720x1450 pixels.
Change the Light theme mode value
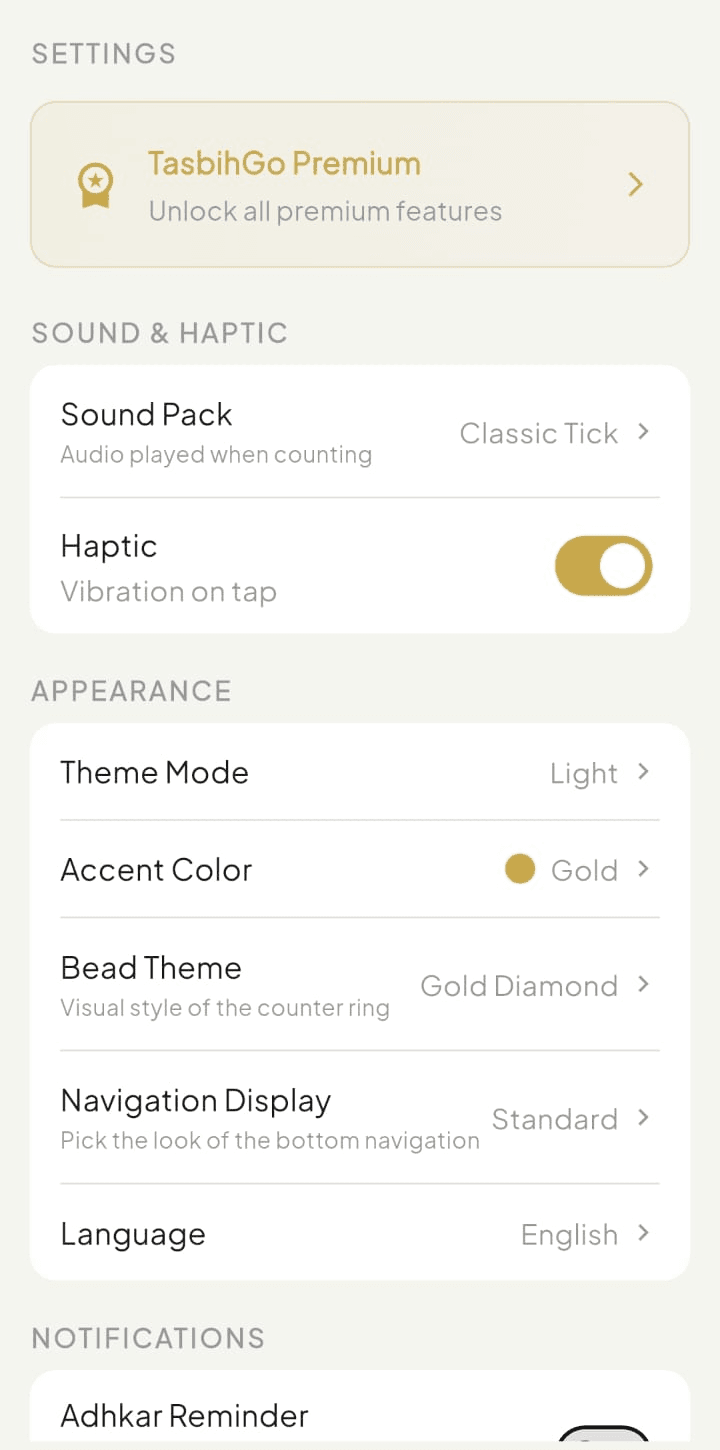pyautogui.click(x=584, y=773)
